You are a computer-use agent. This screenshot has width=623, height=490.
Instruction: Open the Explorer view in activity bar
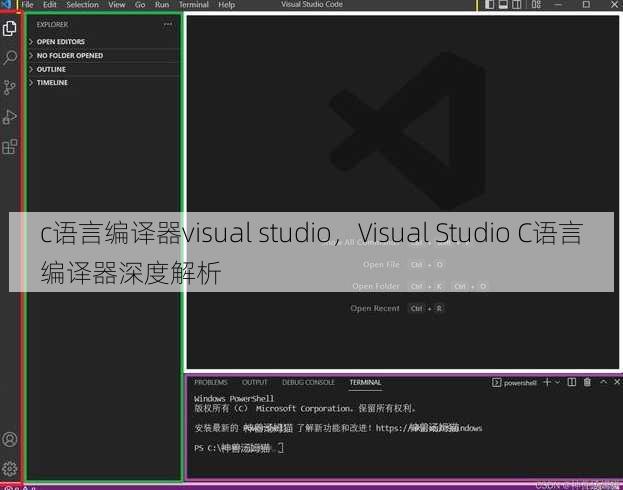[10, 29]
